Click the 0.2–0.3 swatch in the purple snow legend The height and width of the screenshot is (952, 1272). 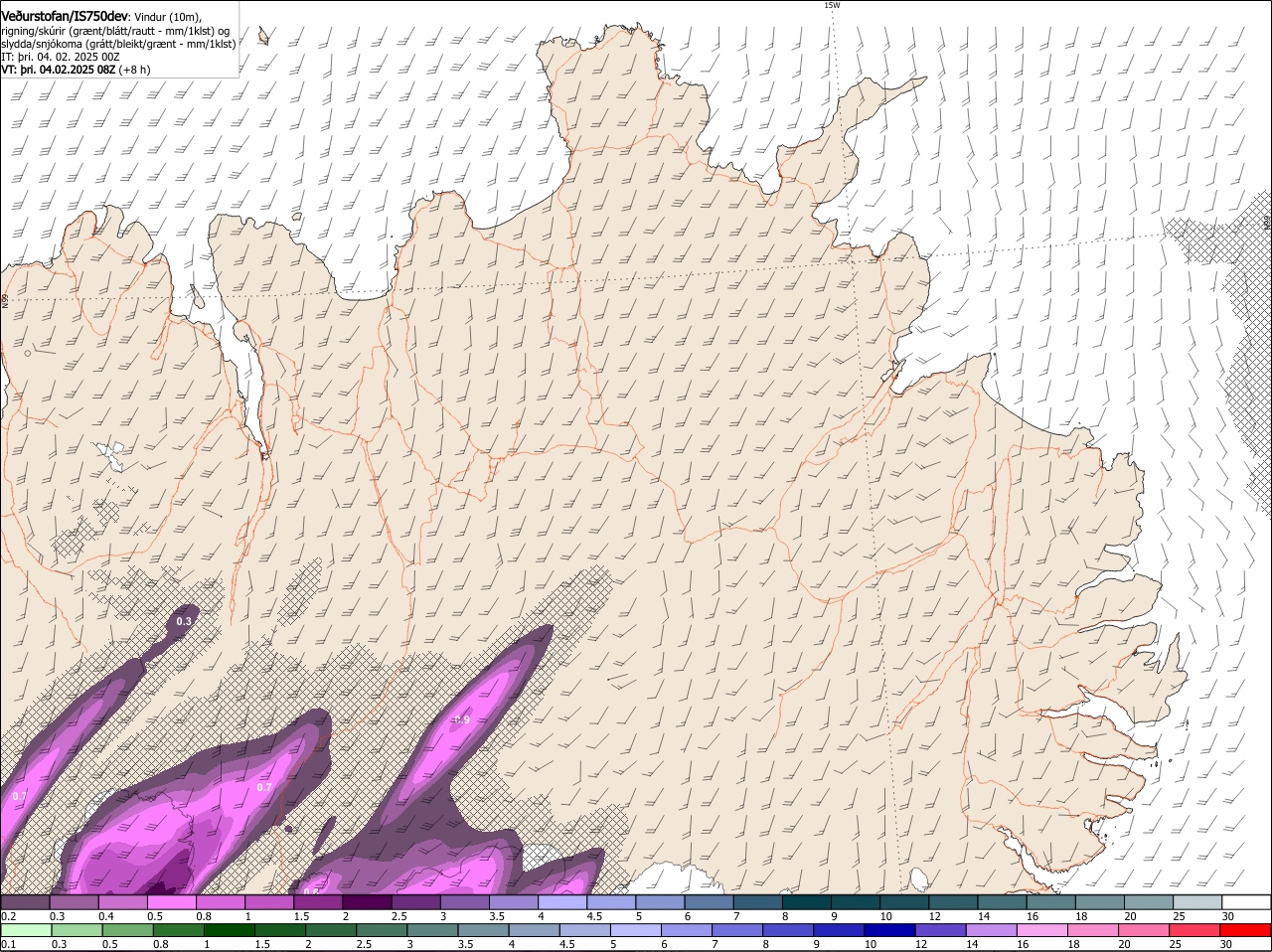tap(25, 902)
